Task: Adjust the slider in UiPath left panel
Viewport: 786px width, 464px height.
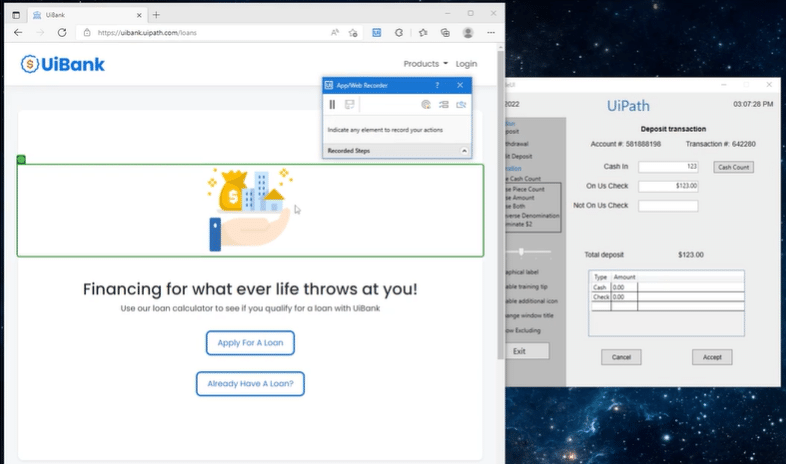Action: pos(521,252)
